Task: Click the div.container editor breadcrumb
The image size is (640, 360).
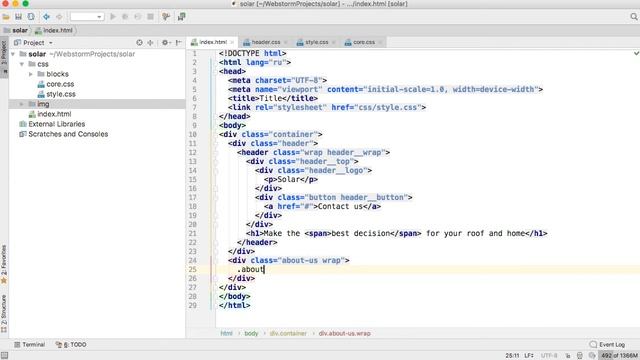Action: click(288, 333)
